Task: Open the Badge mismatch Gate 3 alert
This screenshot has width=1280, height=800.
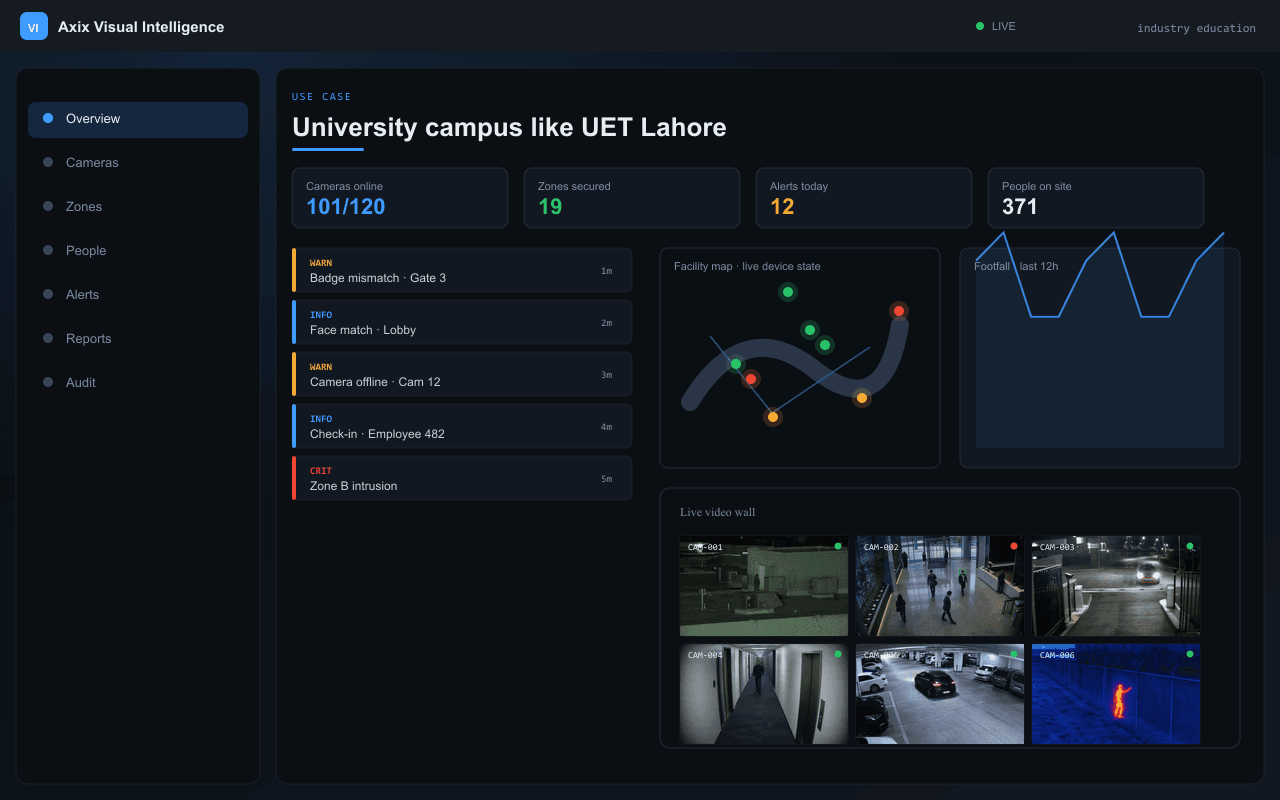Action: click(462, 270)
